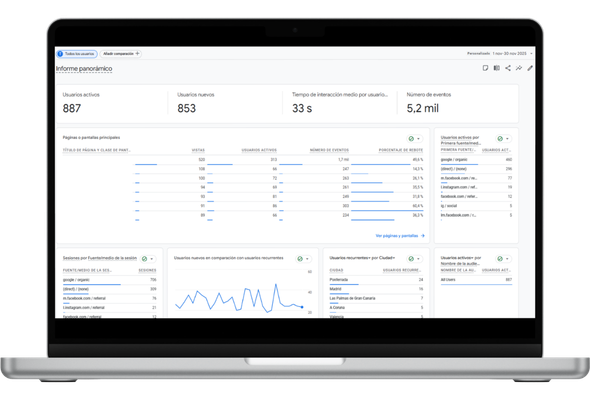Click the google / organic sessions row
This screenshot has width=590, height=400.
109,280
